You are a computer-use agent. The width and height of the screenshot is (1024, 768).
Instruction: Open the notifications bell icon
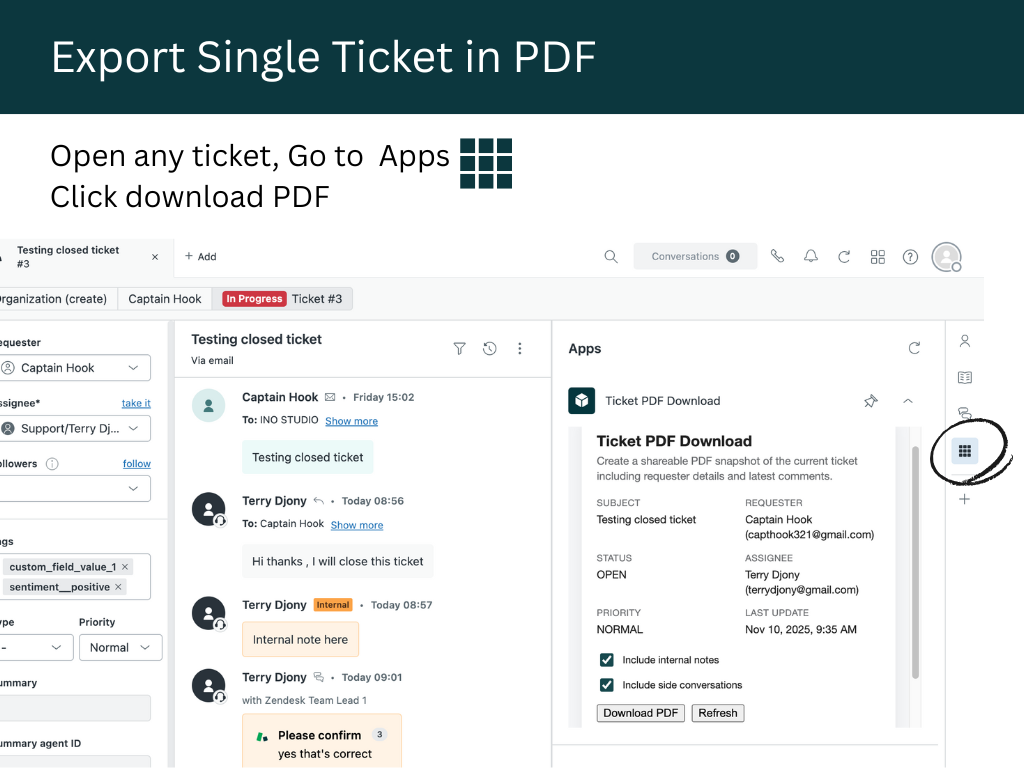tap(811, 257)
